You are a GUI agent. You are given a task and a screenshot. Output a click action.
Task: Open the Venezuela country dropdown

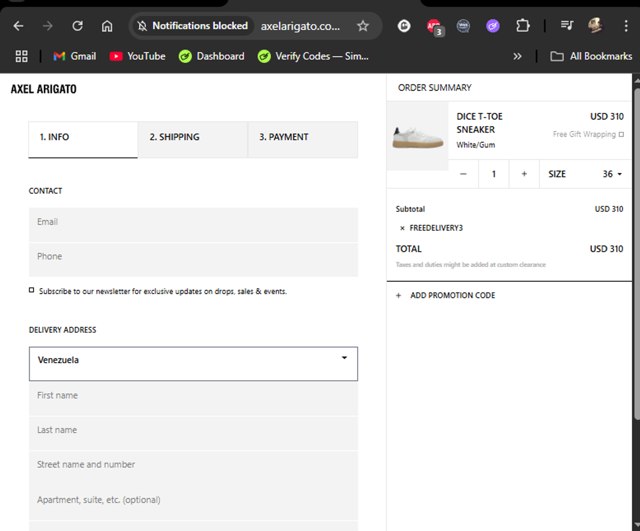pos(193,364)
